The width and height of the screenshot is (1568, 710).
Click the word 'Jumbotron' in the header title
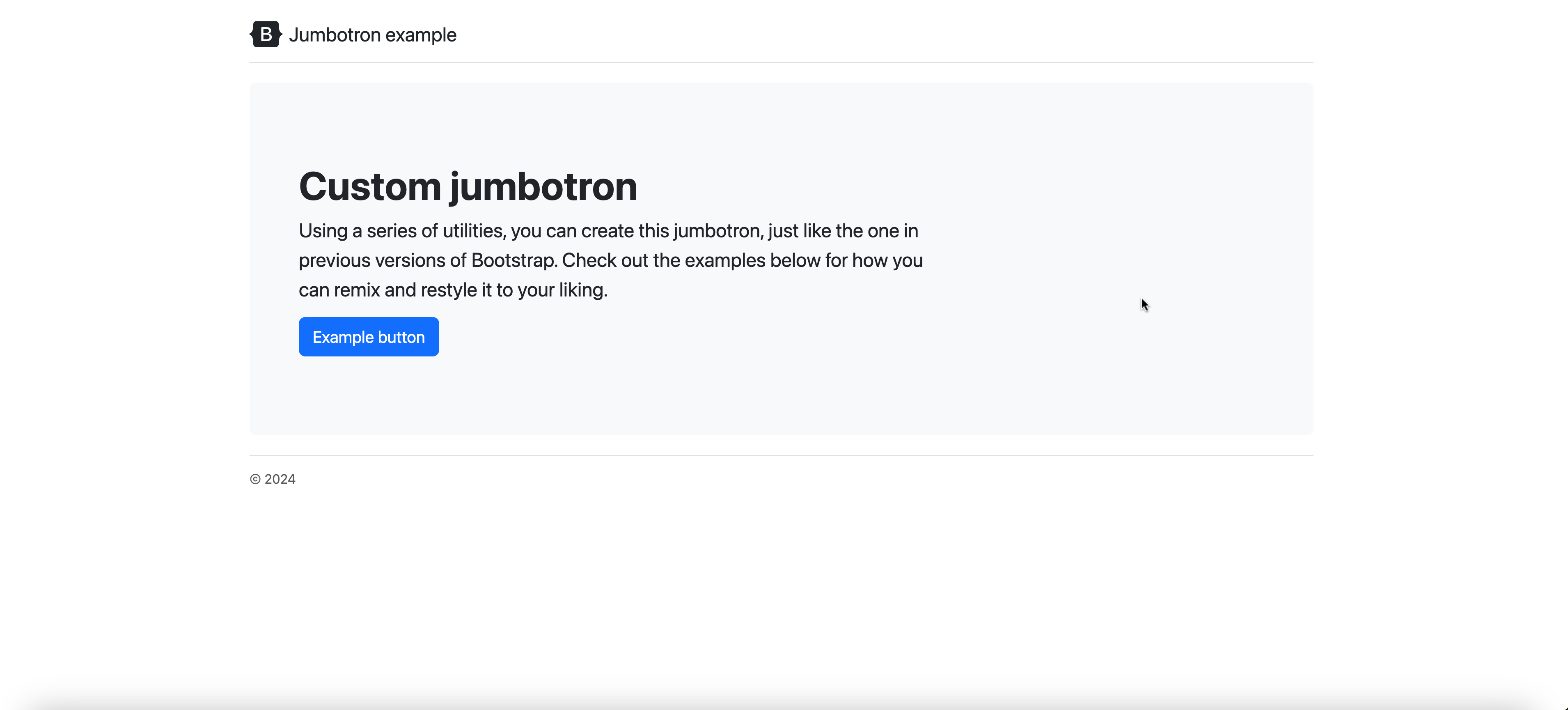pyautogui.click(x=334, y=35)
